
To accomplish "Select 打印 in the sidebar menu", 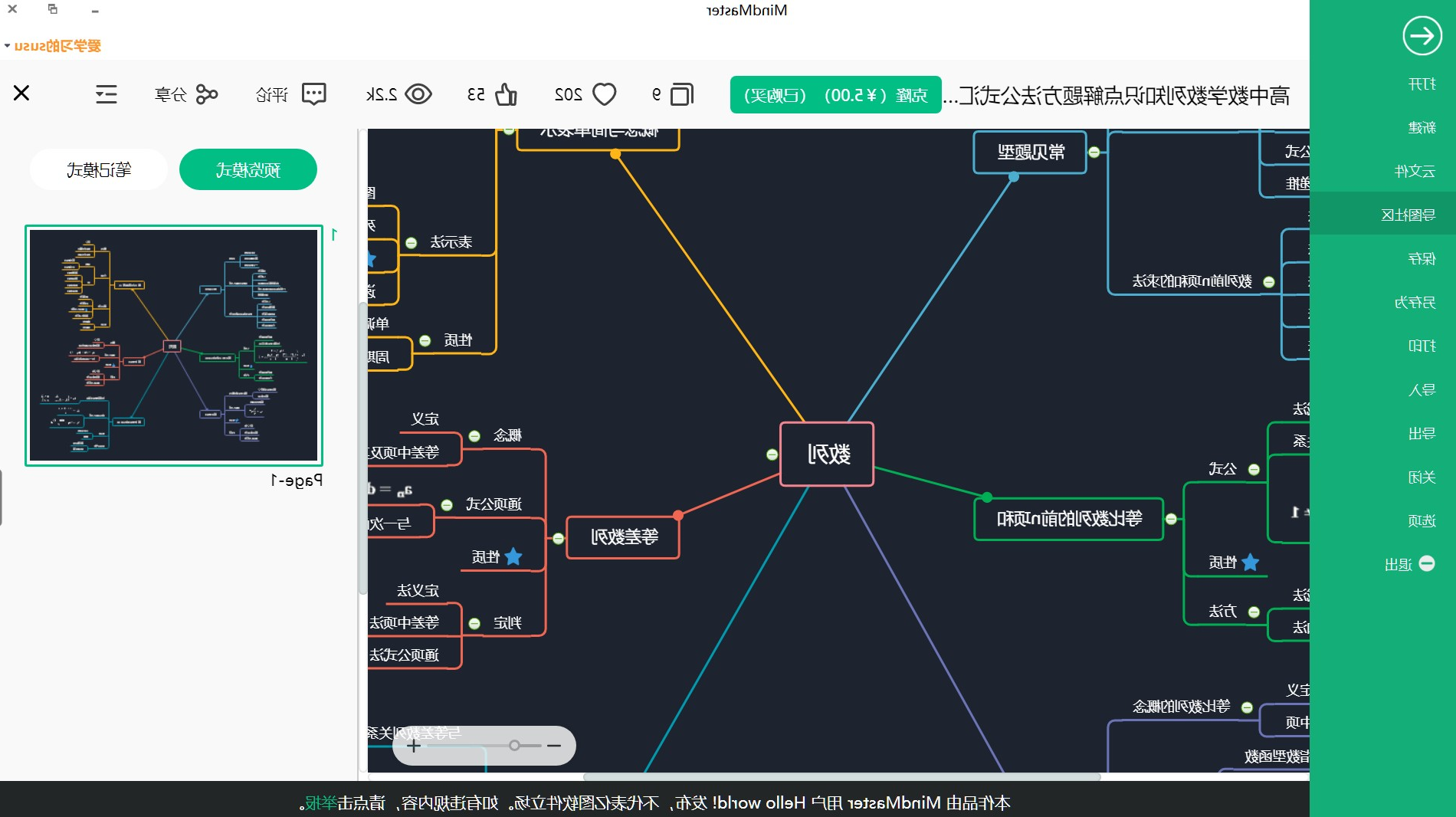I will pyautogui.click(x=1422, y=346).
